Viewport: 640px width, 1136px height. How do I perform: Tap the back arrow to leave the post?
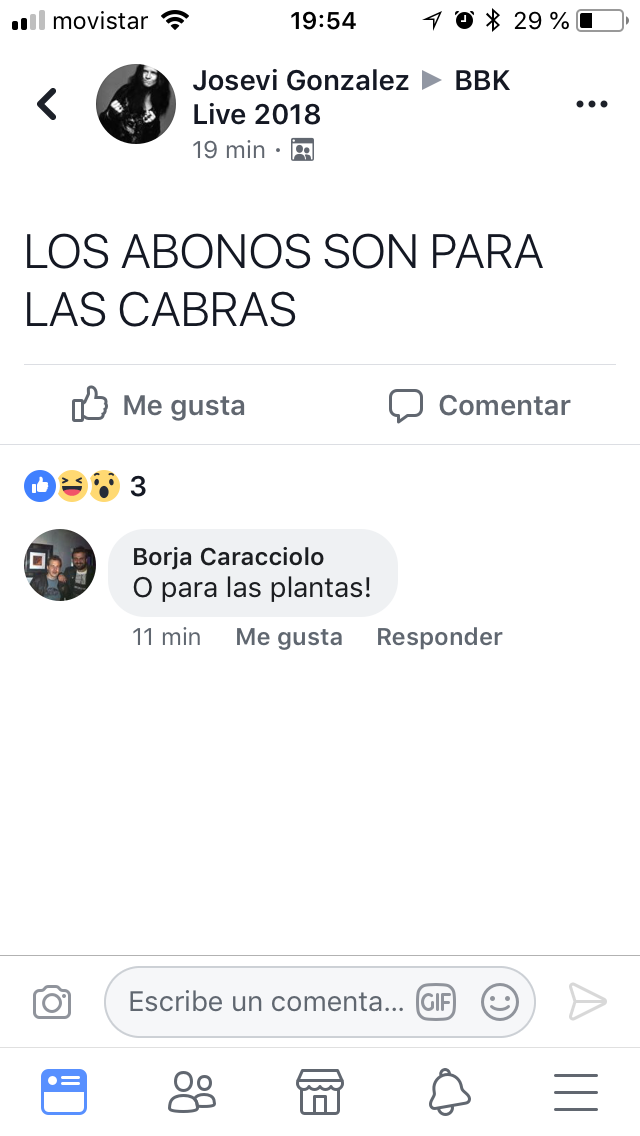[x=47, y=104]
